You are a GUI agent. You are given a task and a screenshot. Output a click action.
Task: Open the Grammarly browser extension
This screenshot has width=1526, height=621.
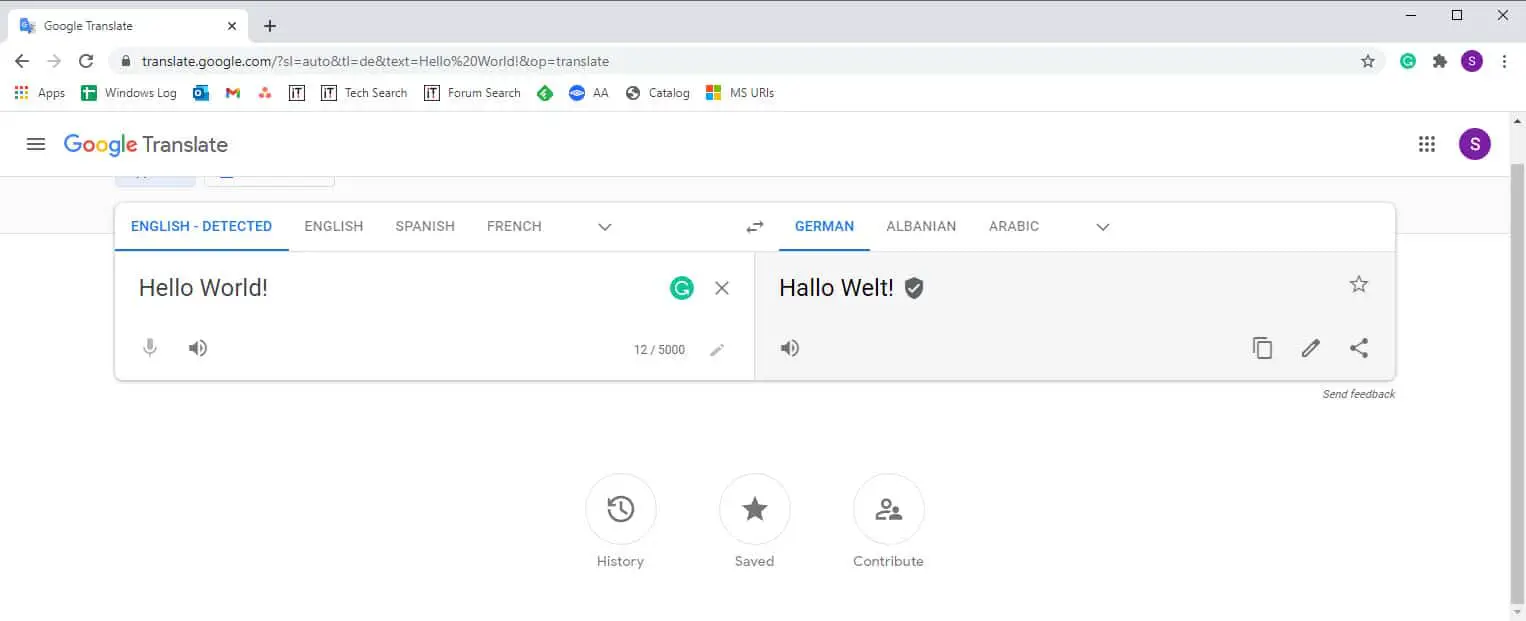click(1408, 61)
